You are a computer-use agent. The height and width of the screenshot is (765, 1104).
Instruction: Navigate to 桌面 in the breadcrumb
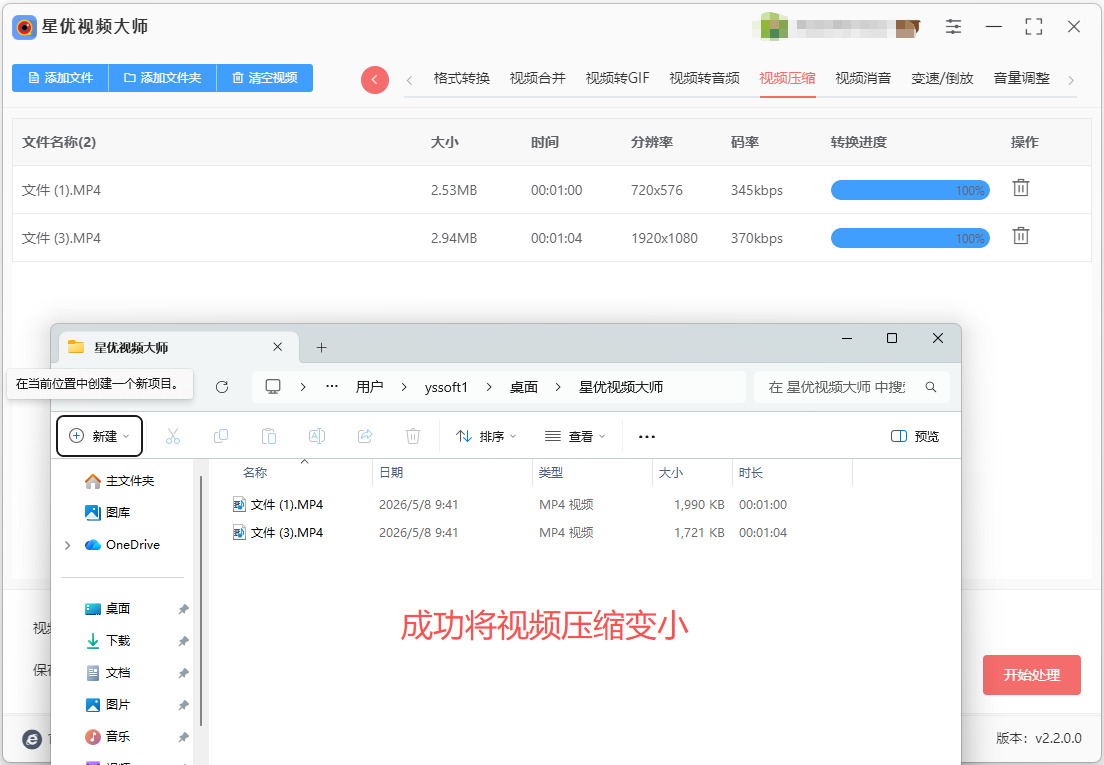(x=523, y=387)
